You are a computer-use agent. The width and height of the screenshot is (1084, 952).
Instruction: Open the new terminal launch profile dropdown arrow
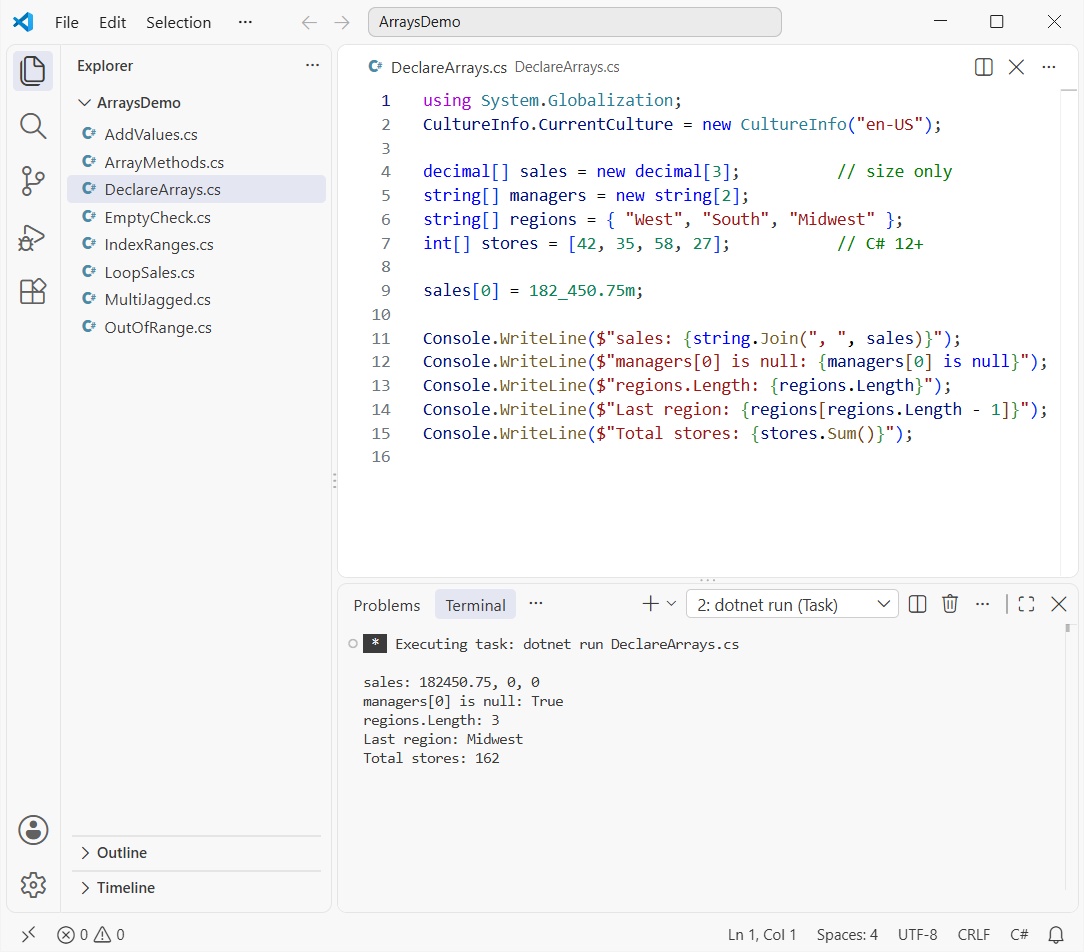click(671, 604)
